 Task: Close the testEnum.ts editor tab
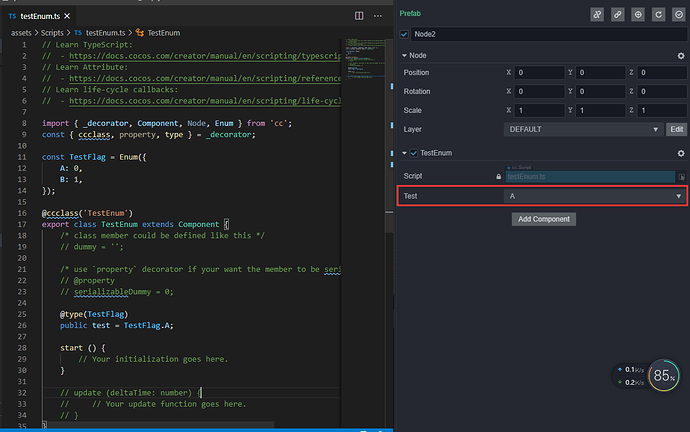click(x=67, y=16)
